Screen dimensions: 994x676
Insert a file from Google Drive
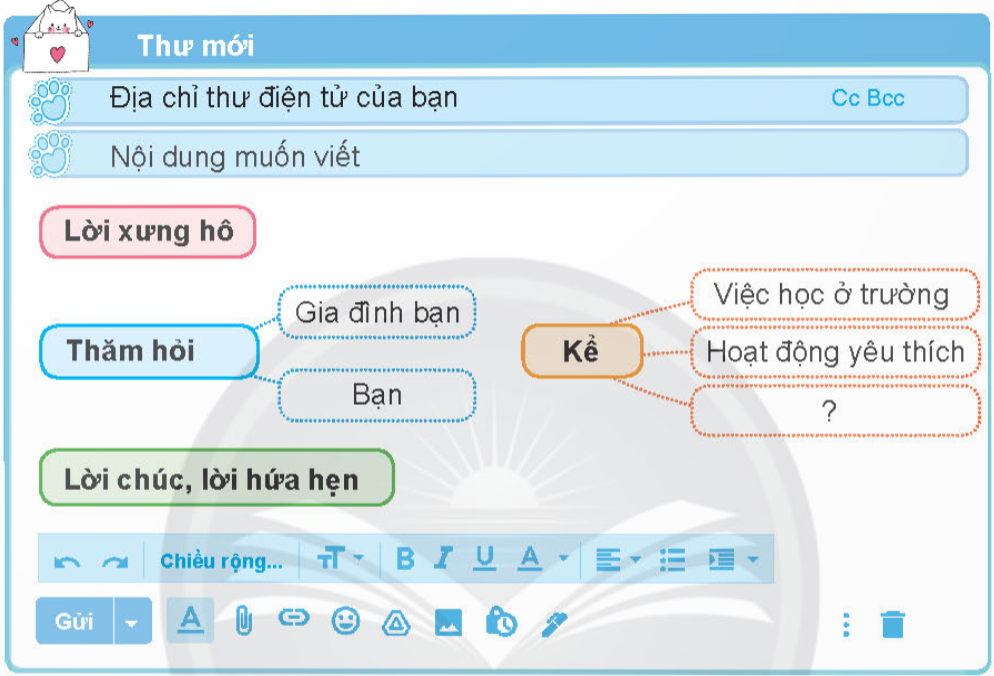(396, 622)
